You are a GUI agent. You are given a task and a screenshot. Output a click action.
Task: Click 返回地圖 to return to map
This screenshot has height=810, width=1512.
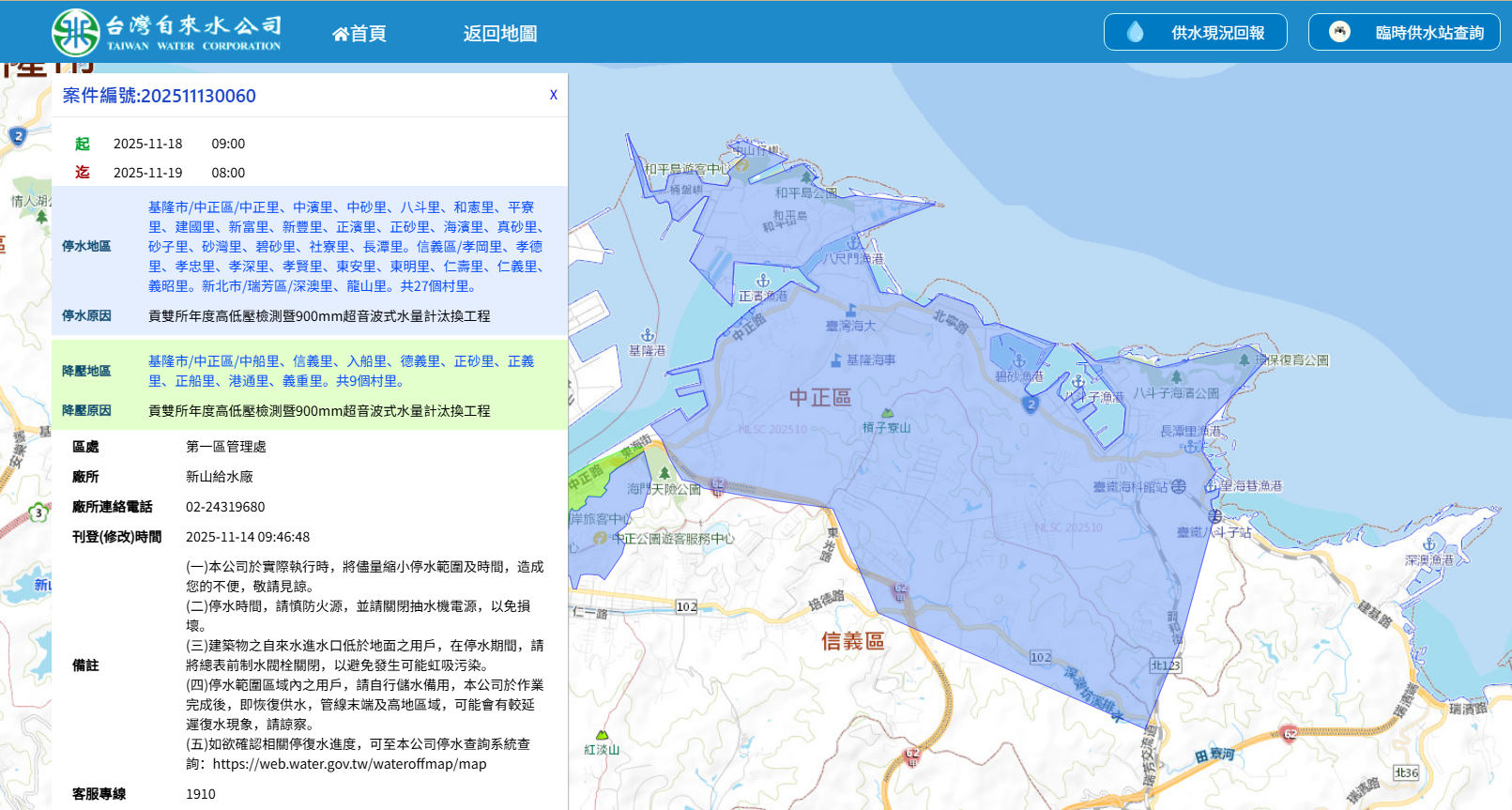[500, 34]
